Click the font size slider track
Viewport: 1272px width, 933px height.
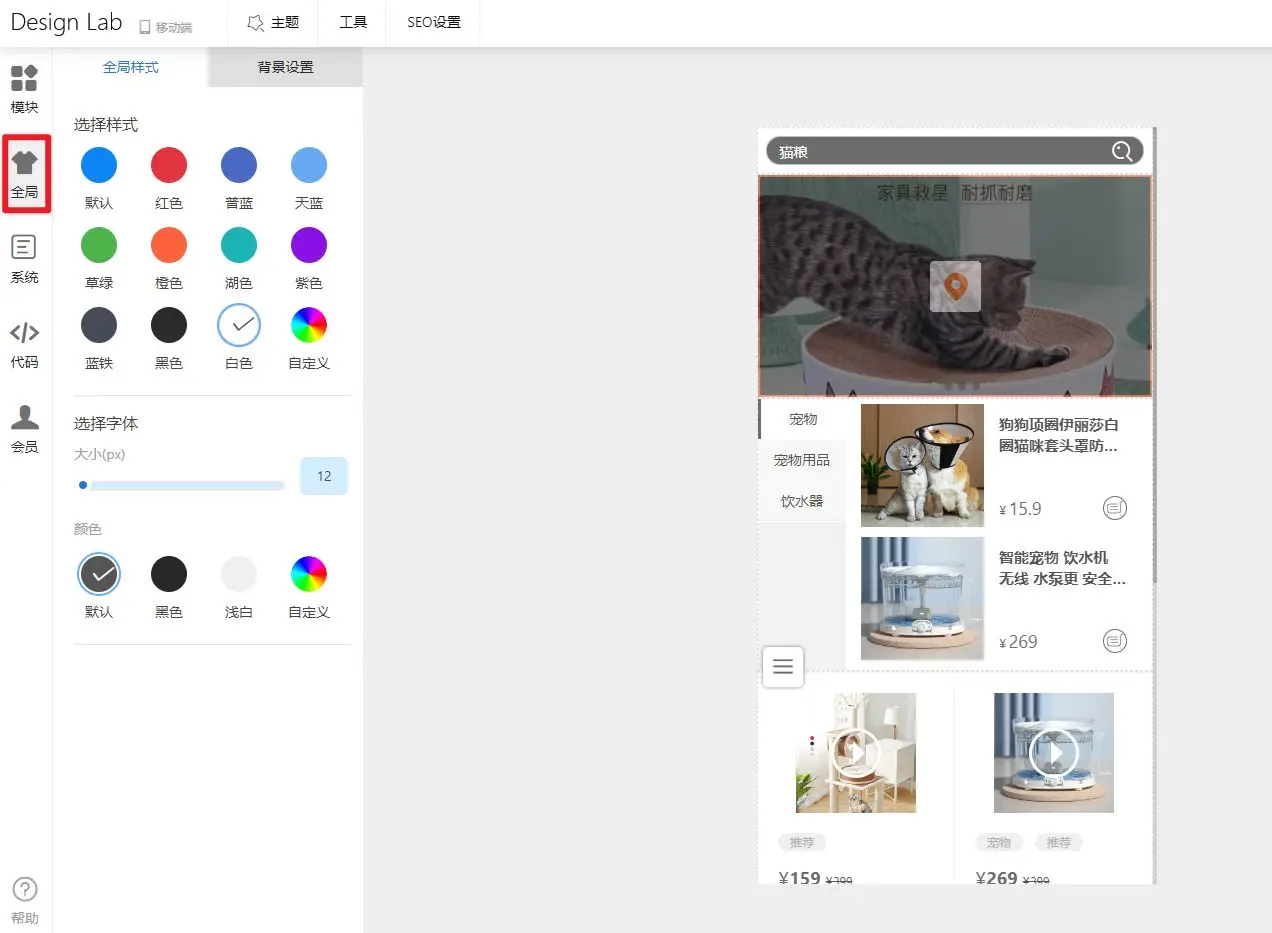click(186, 486)
